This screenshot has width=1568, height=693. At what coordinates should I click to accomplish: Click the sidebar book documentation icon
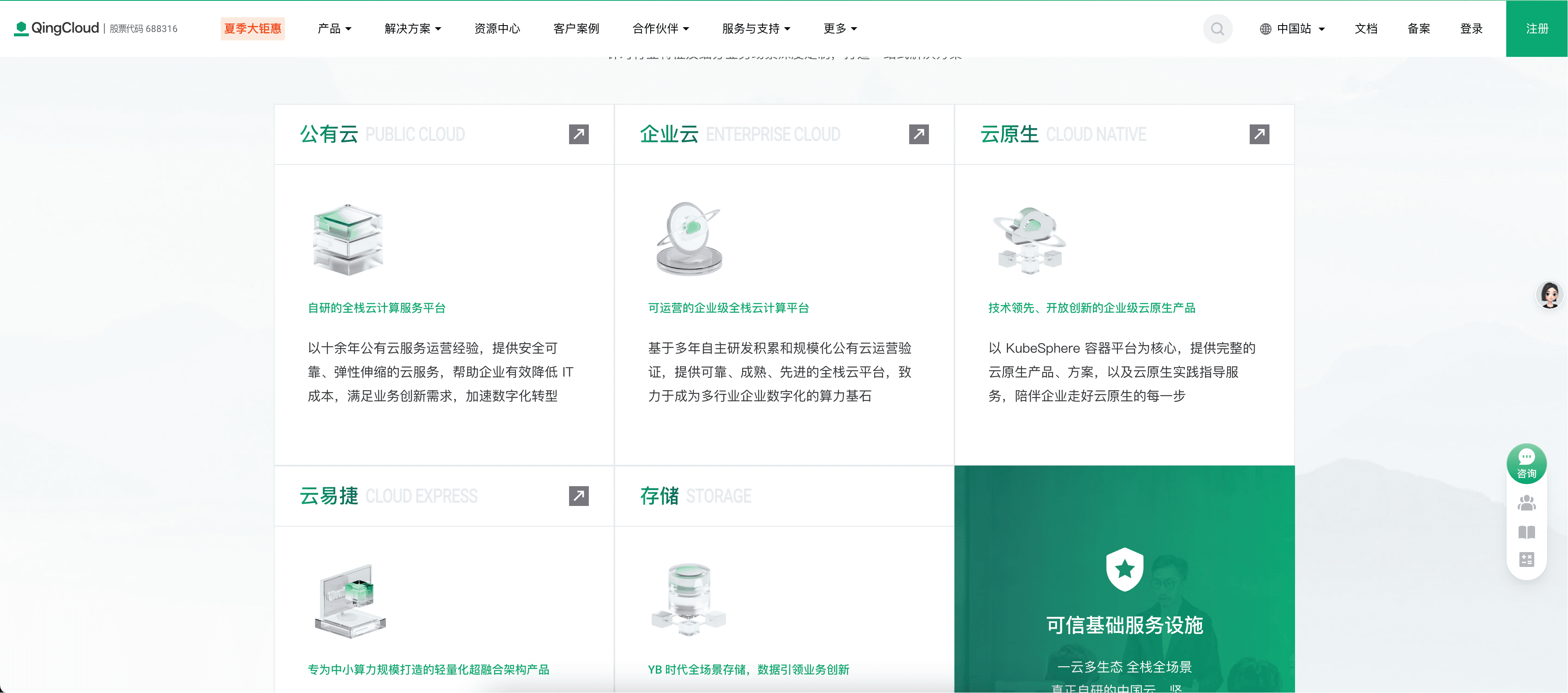[1526, 532]
